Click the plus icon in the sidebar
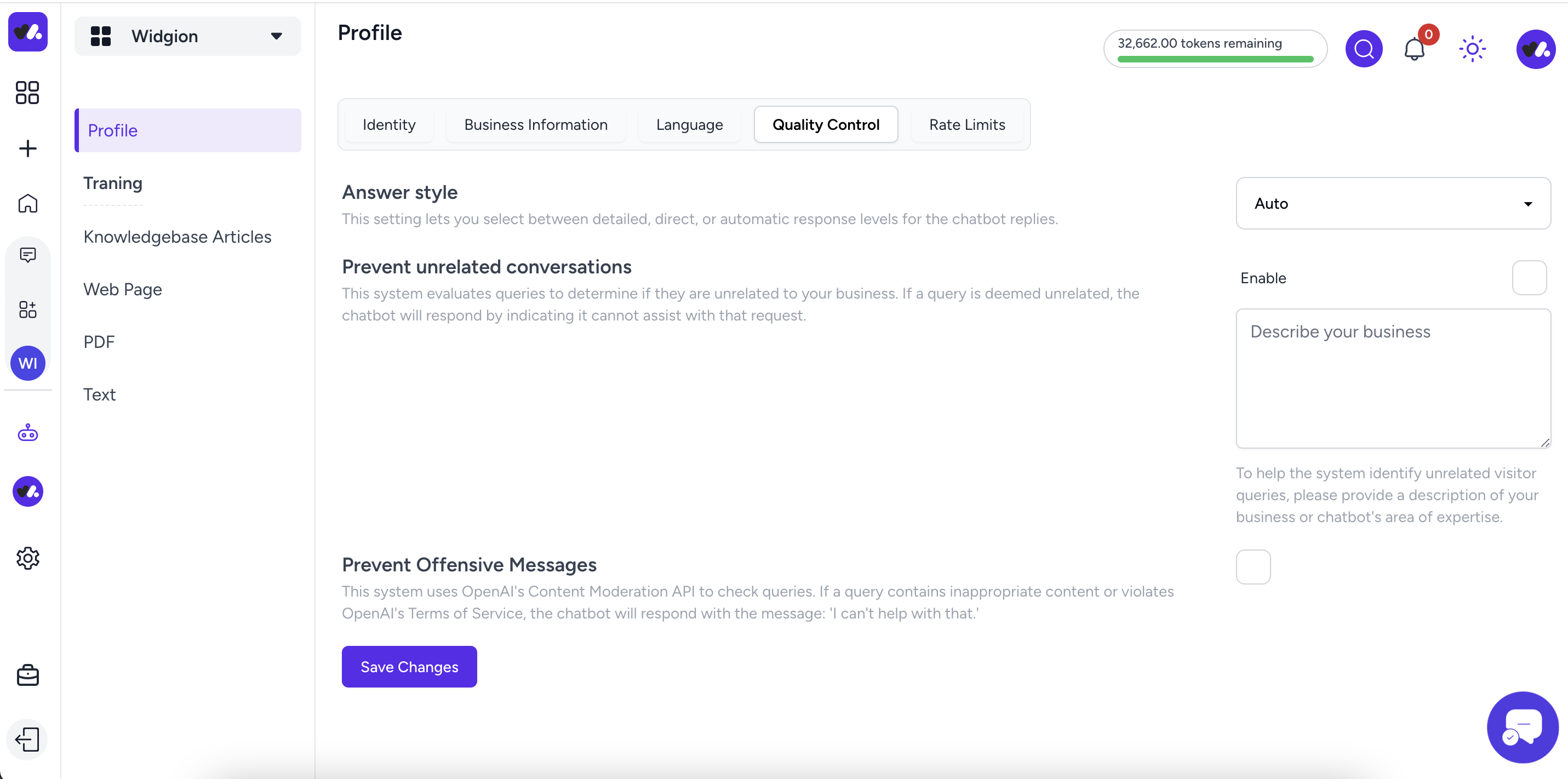1568x779 pixels. click(x=27, y=148)
